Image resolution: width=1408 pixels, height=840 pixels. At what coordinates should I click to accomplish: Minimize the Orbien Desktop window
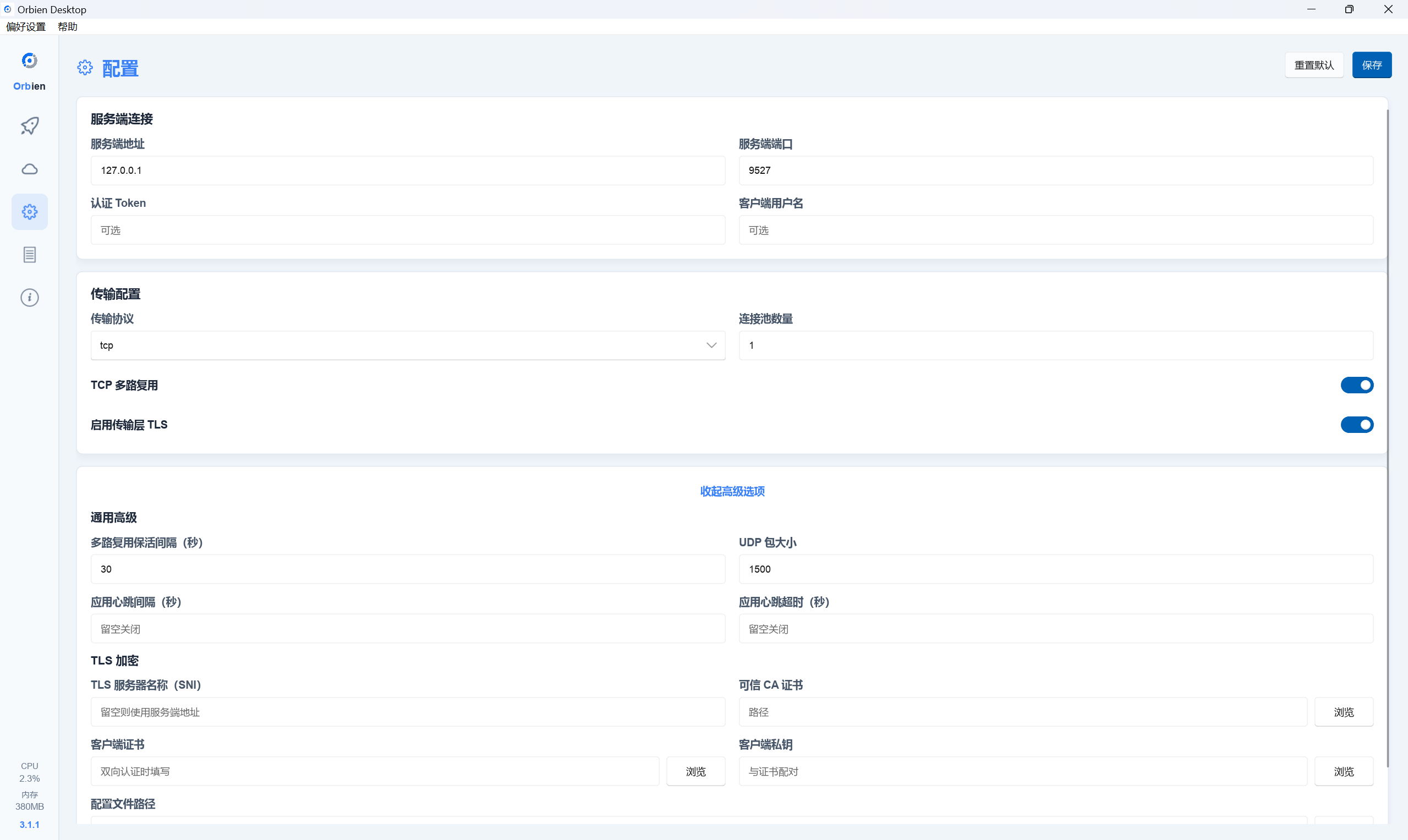1311,9
